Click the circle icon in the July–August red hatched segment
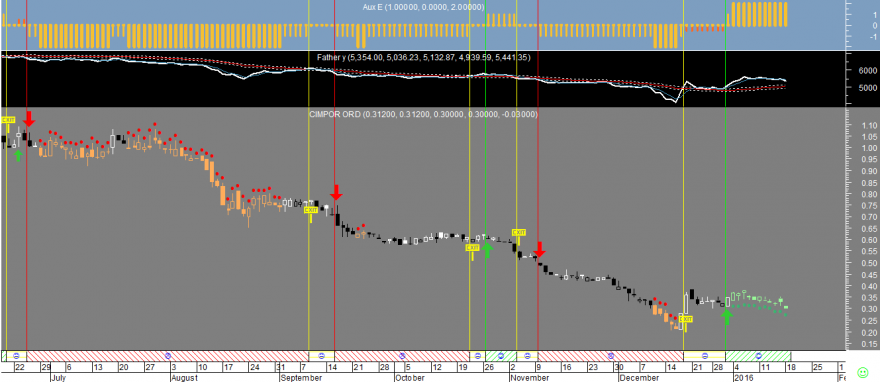Screen dimensions: 880x382 (x=168, y=356)
